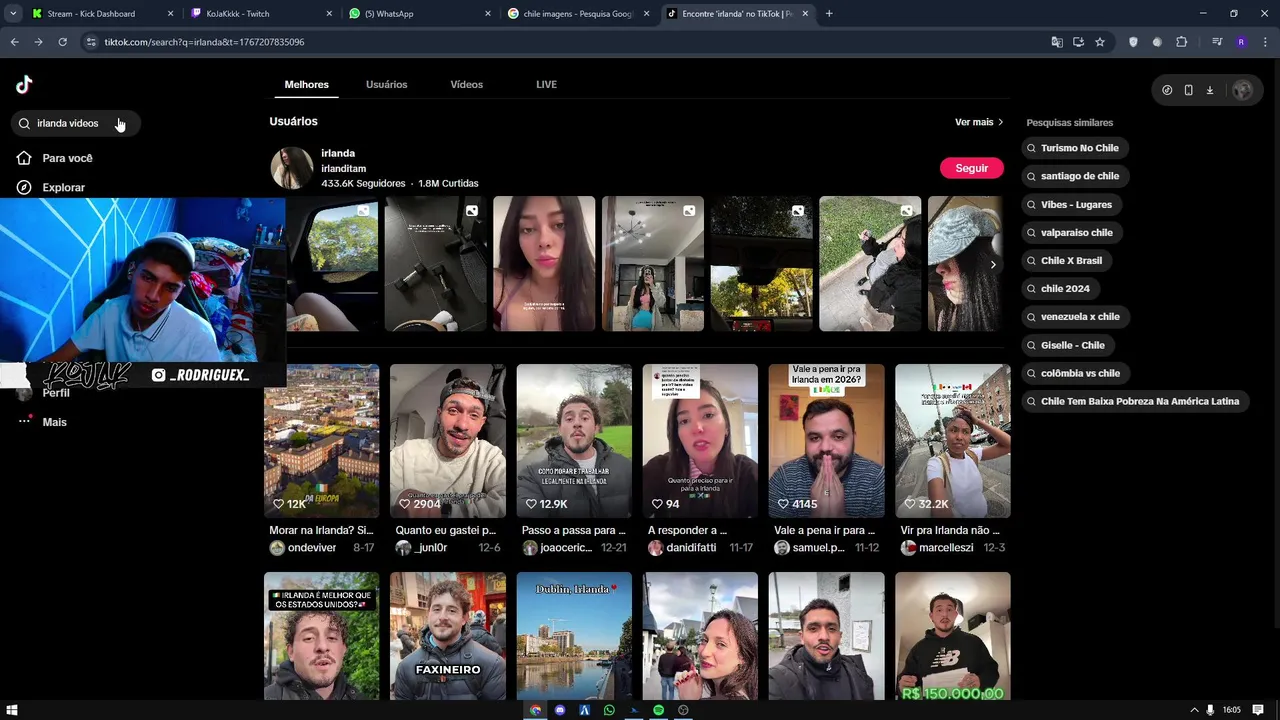Click search icon beside 'Giselle - Chile'
The image size is (1280, 720).
[1031, 345]
